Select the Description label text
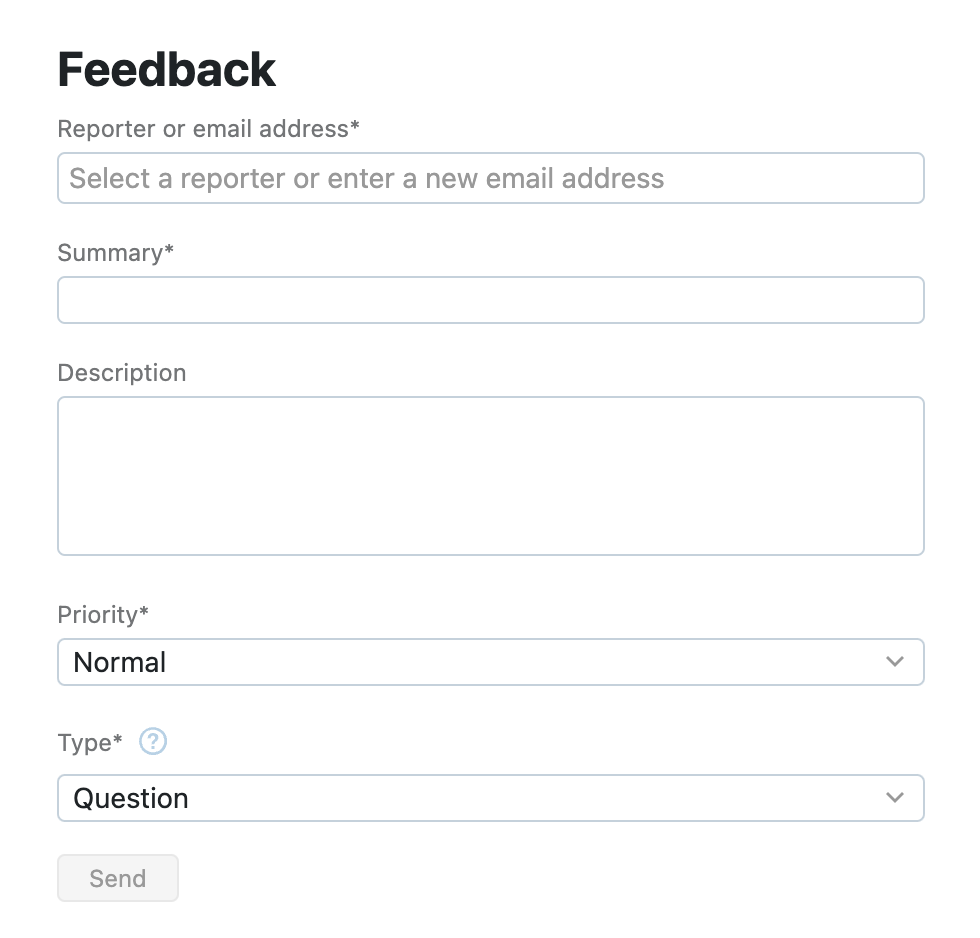 (122, 373)
